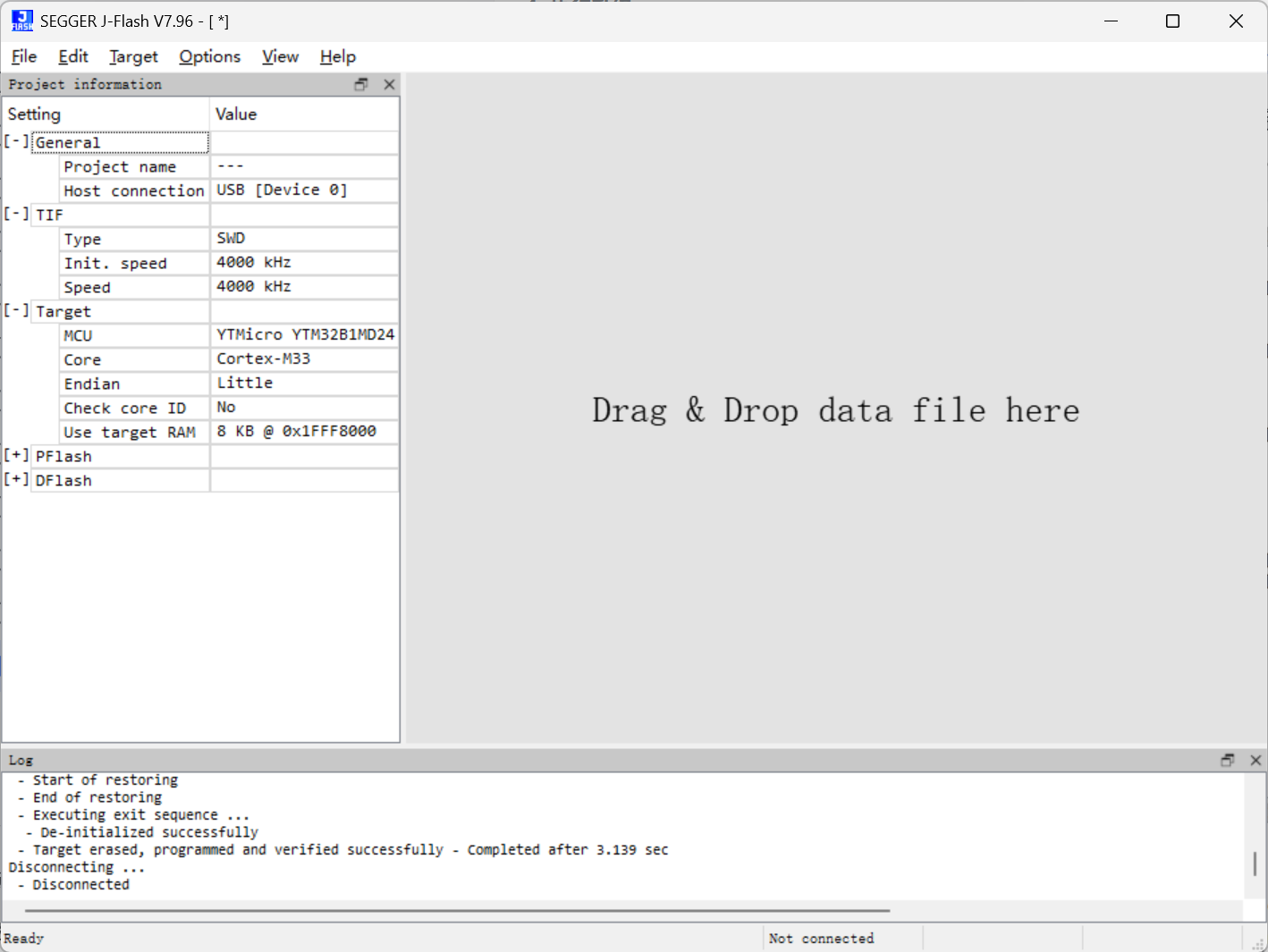
Task: Close the Project information panel
Action: tap(389, 84)
